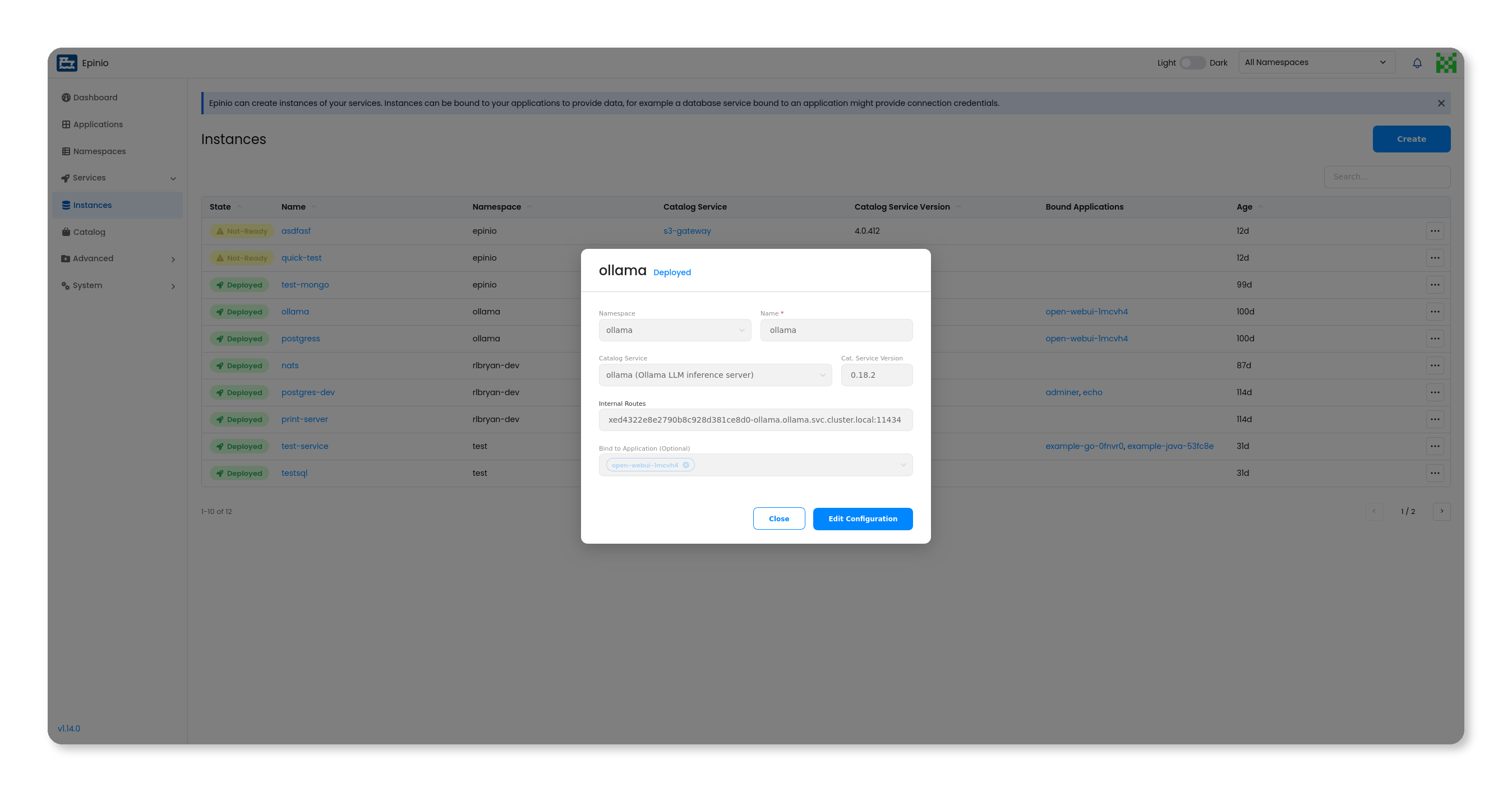This screenshot has height=792, width=1512.
Task: Open Catalog Service dropdown in dialog
Action: click(x=715, y=375)
